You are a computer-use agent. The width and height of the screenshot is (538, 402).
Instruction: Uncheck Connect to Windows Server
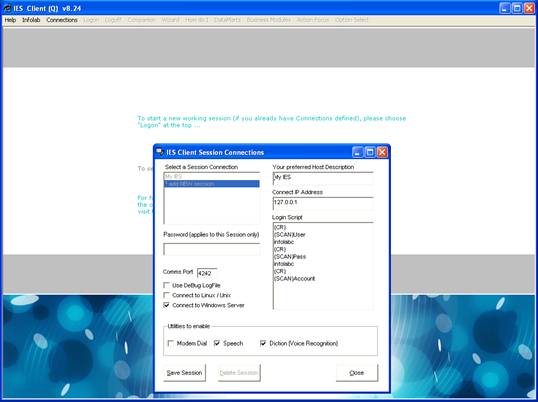(166, 305)
